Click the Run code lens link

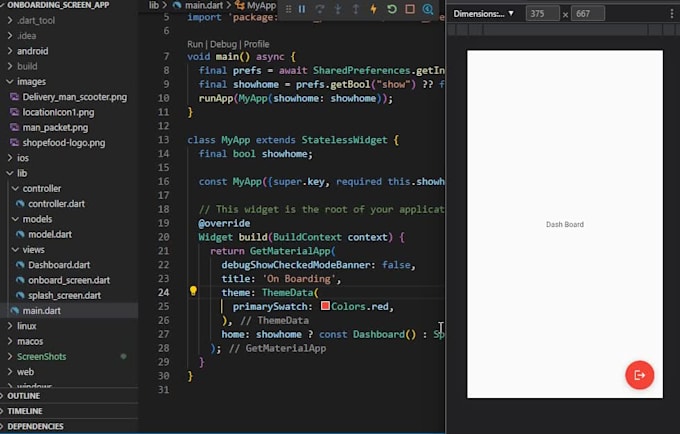coord(195,44)
